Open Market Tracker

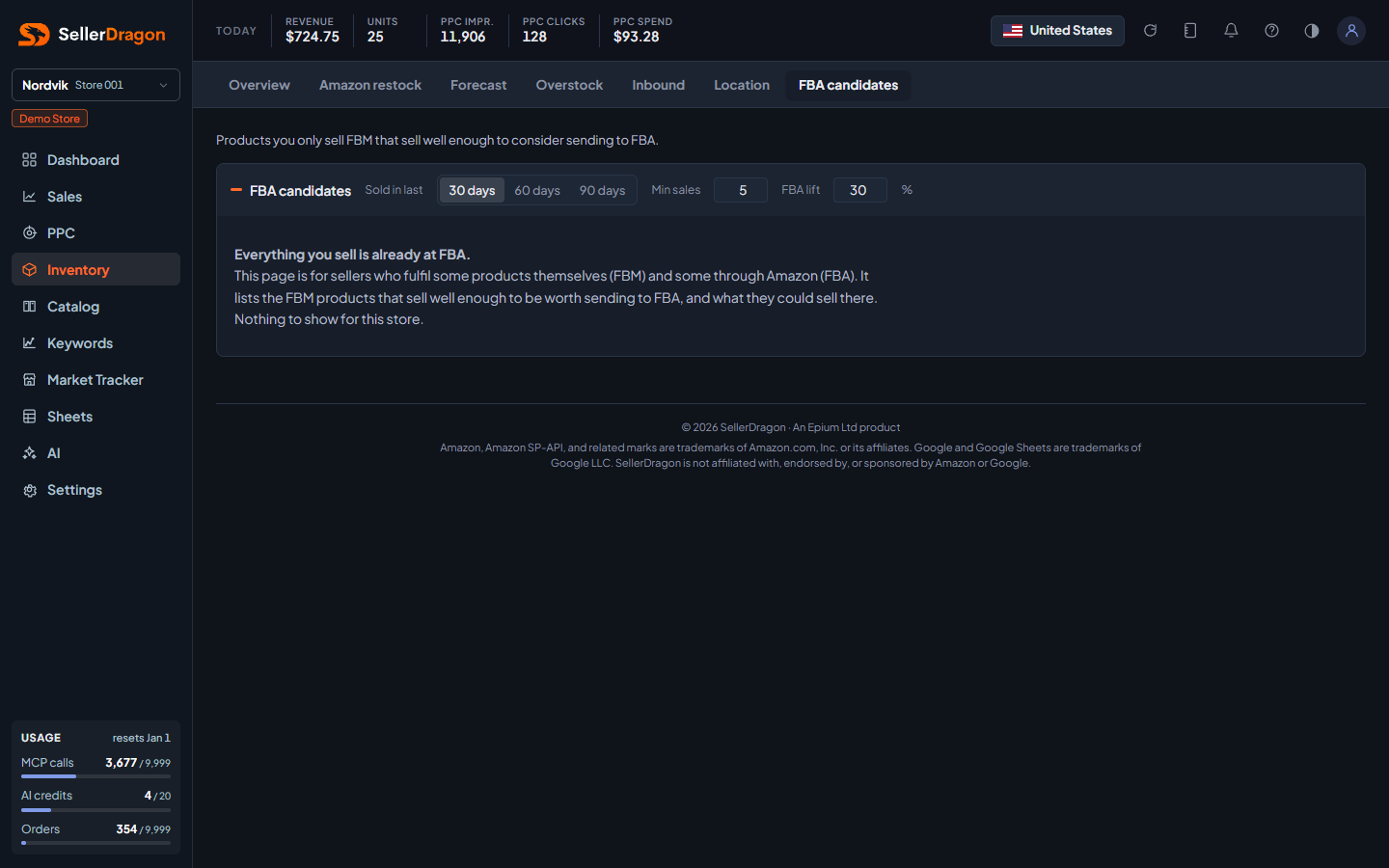pyautogui.click(x=95, y=380)
